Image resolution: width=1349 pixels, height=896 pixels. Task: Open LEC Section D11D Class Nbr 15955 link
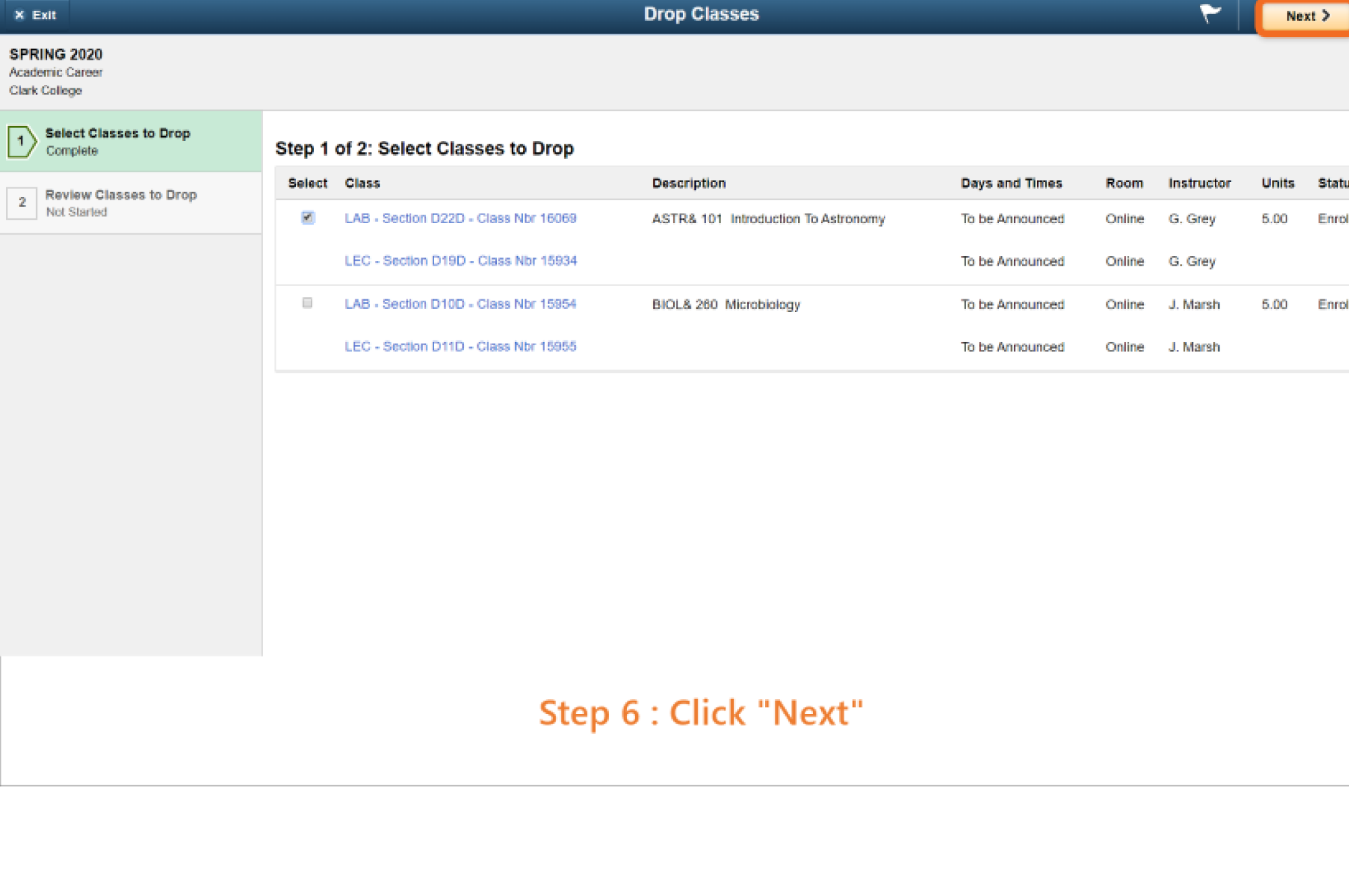coord(460,347)
